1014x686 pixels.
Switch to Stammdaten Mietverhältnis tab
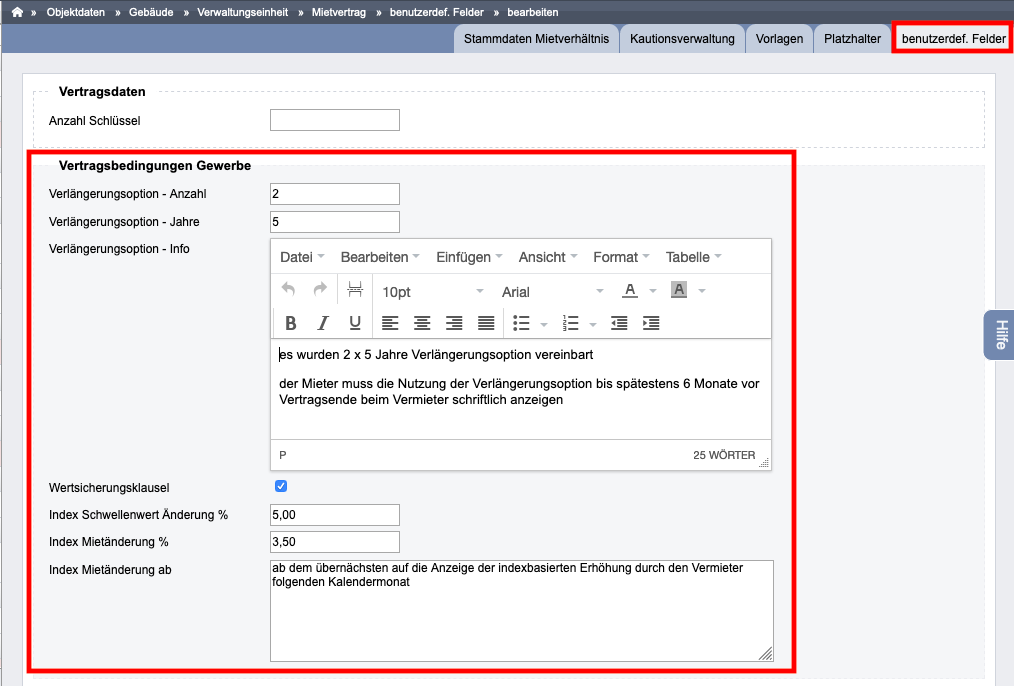coord(536,39)
